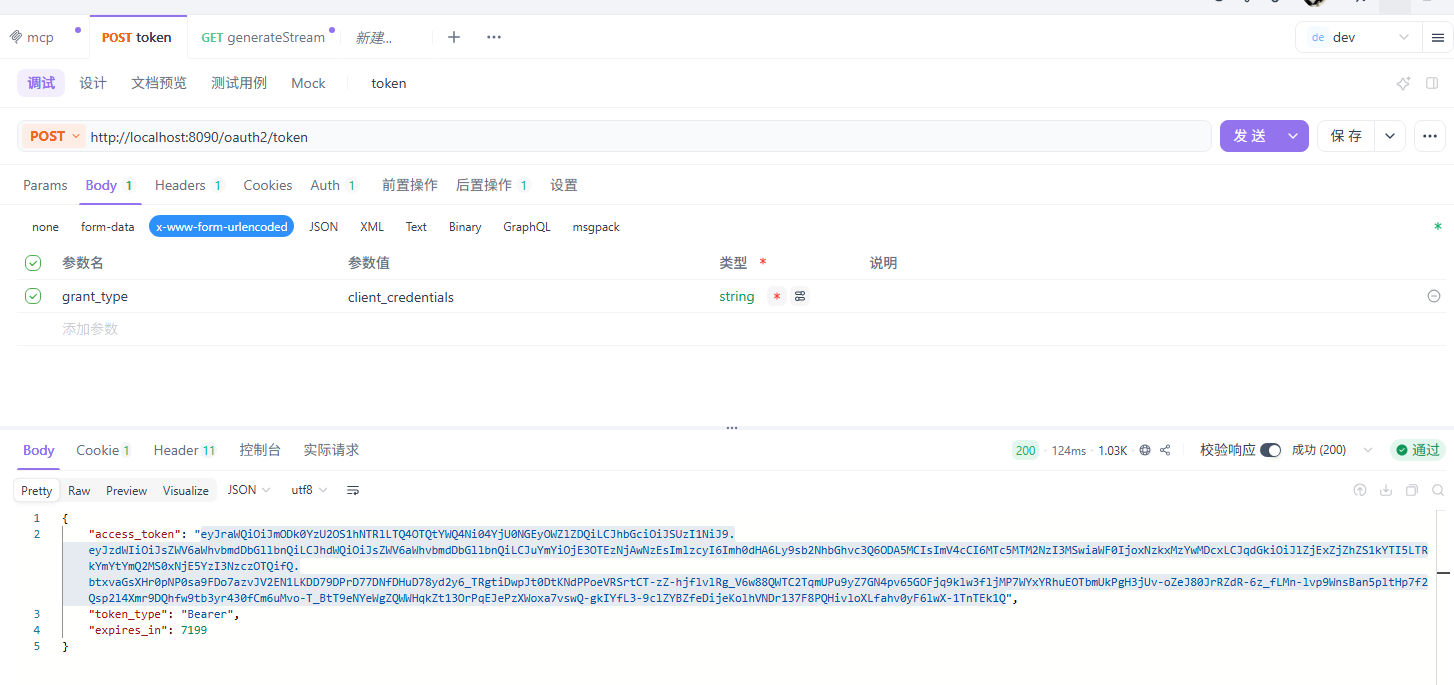Expand the 发送 button dropdown arrow

coord(1294,136)
